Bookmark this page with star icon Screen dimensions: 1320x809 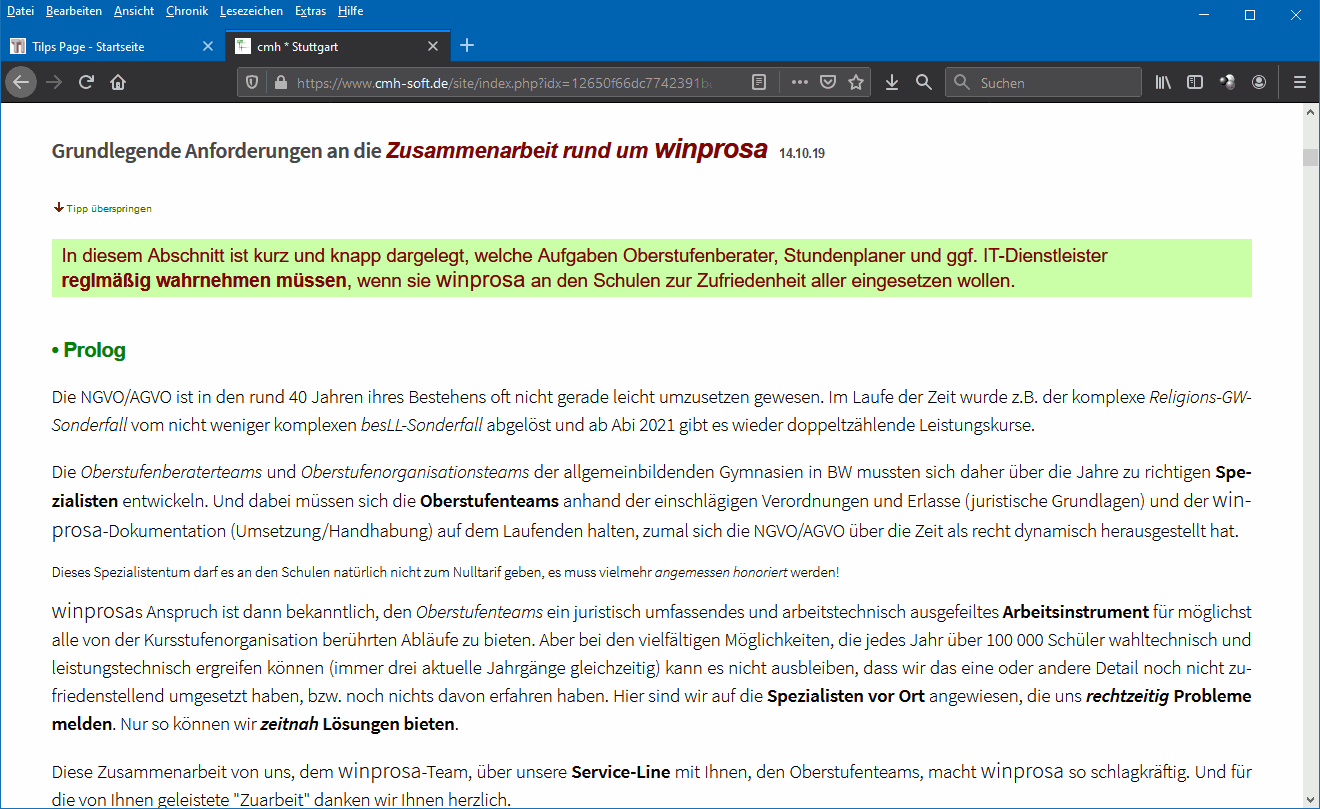click(x=856, y=83)
